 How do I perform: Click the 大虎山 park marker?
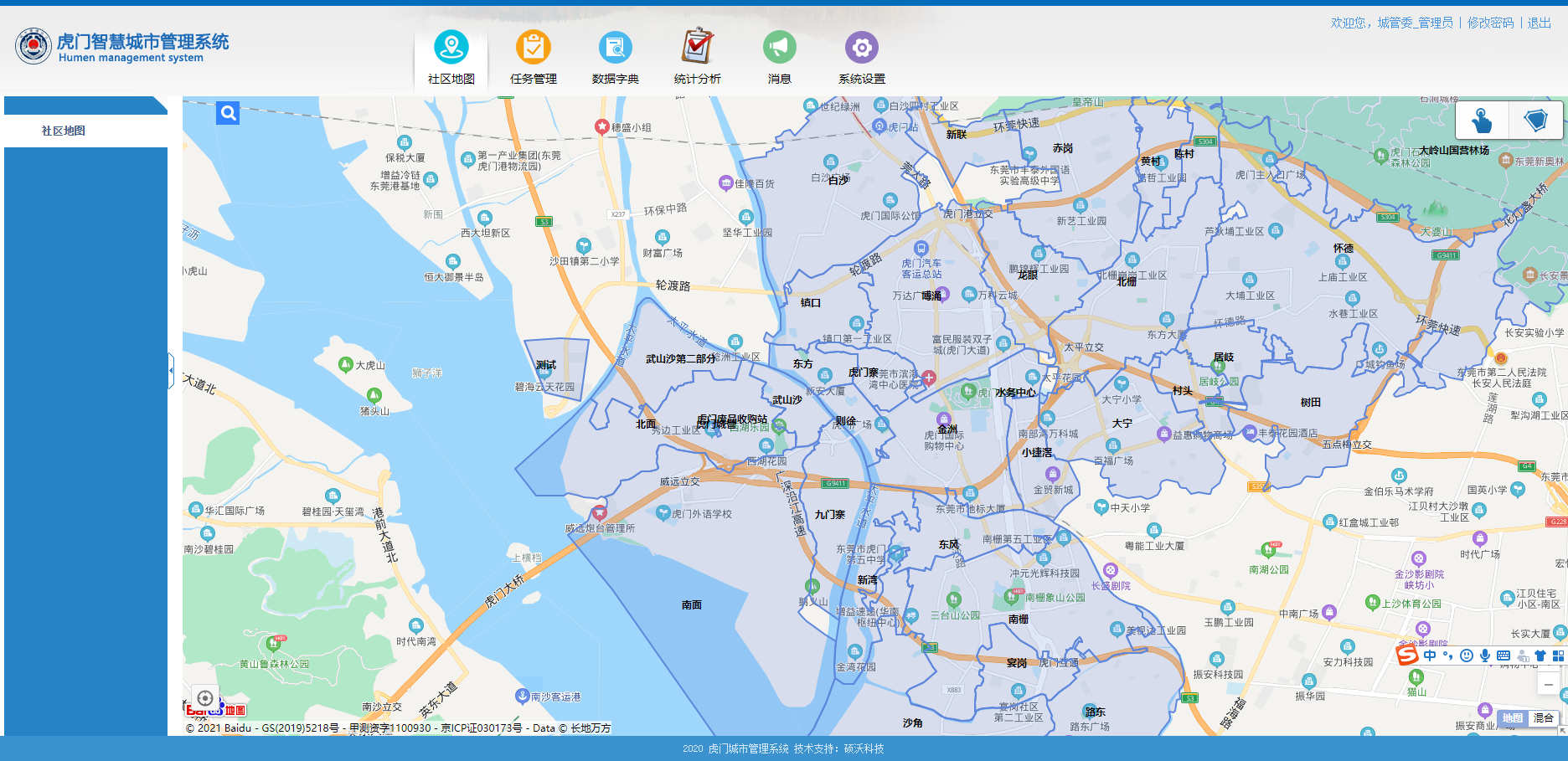point(345,364)
